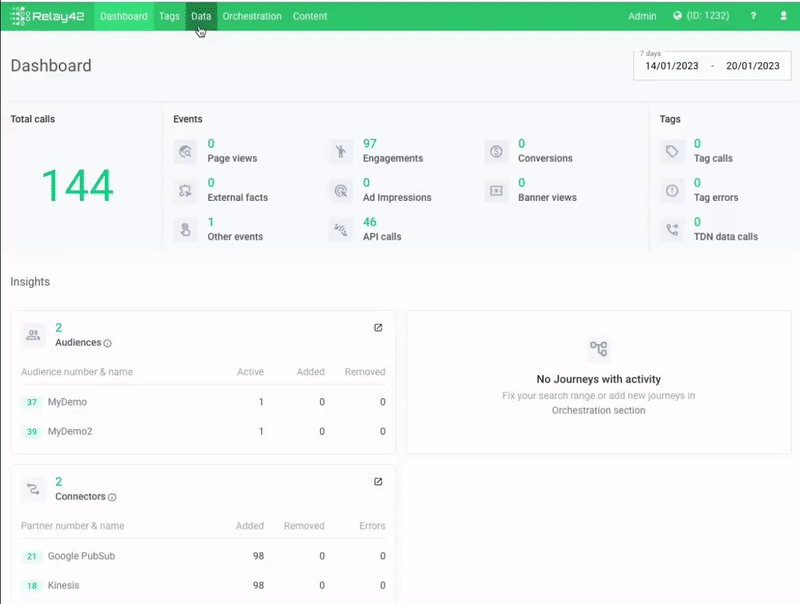Click the TDN data calls icon
This screenshot has width=800, height=604.
click(672, 230)
